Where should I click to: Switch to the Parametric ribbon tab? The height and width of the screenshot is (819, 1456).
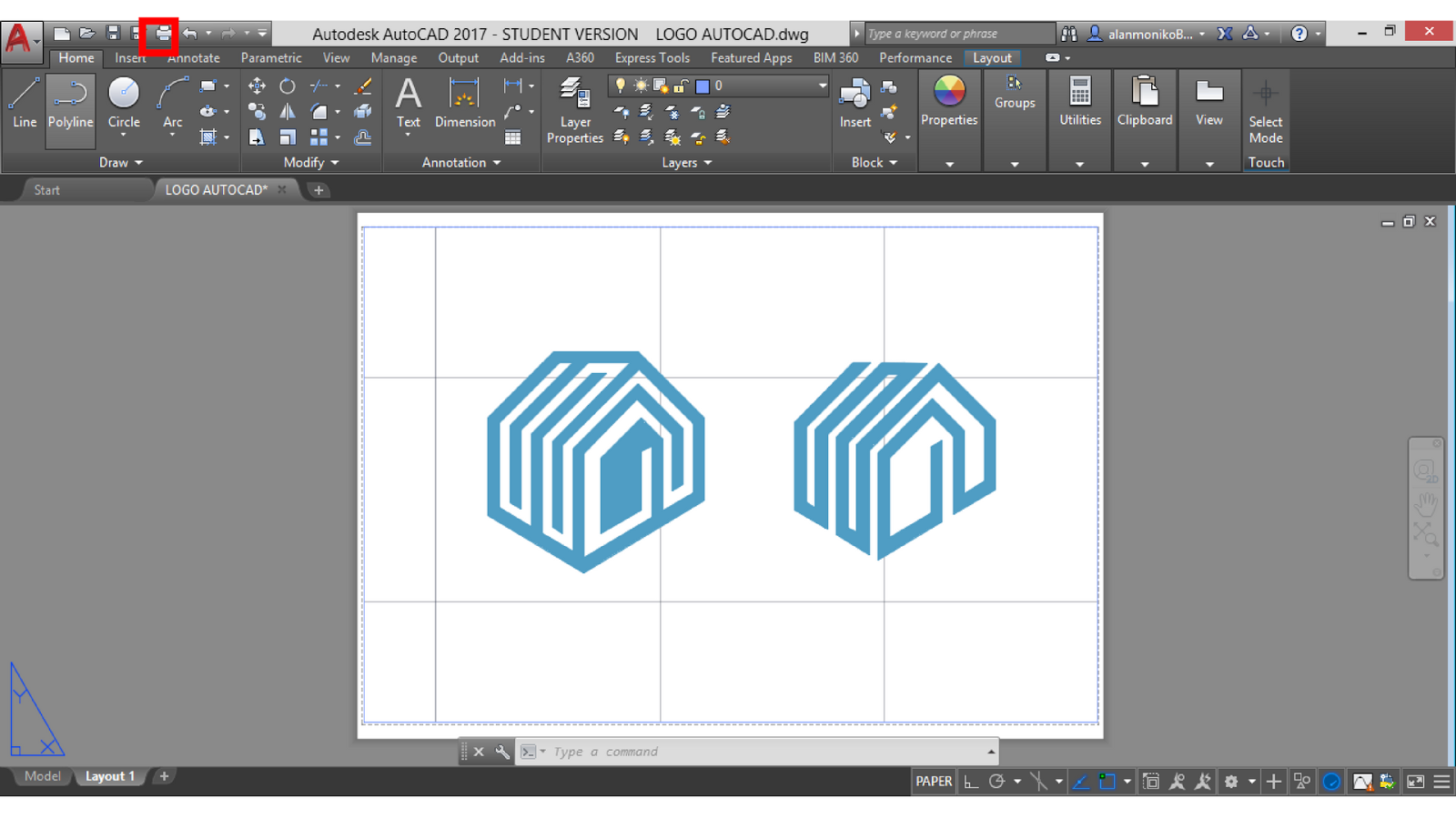(270, 57)
